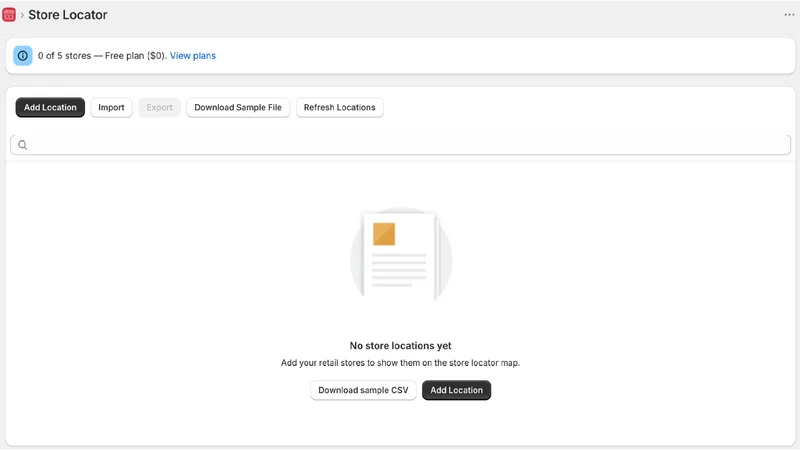Select 'Add your retail stores' description text
The image size is (800, 450).
[x=401, y=363]
